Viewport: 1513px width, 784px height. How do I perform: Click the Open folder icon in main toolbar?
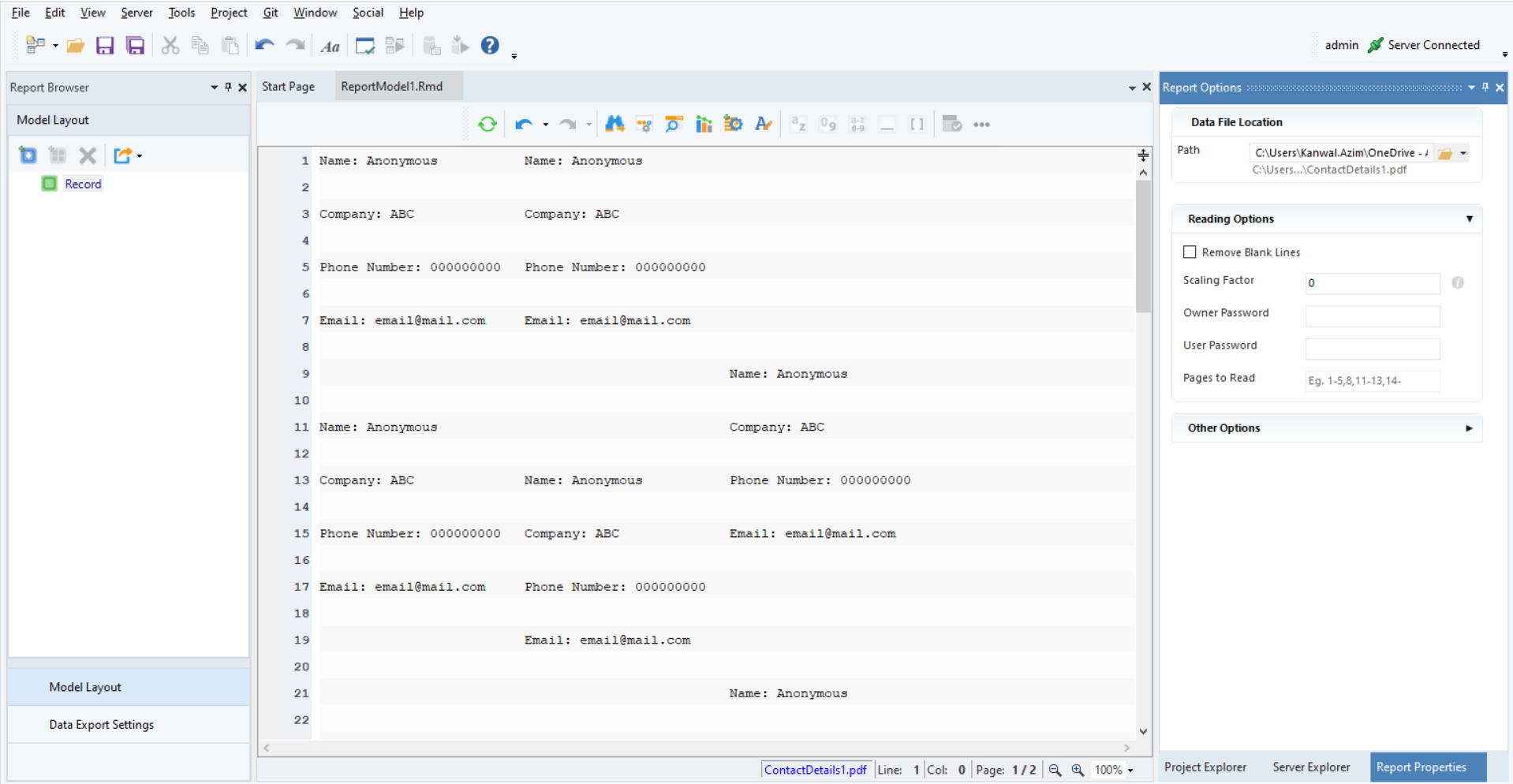point(75,46)
